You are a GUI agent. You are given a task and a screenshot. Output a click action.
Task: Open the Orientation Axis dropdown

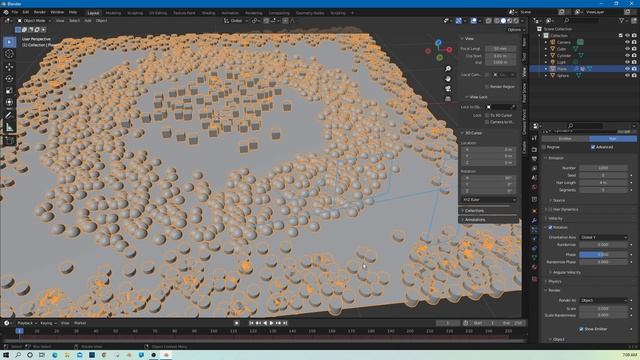603,237
